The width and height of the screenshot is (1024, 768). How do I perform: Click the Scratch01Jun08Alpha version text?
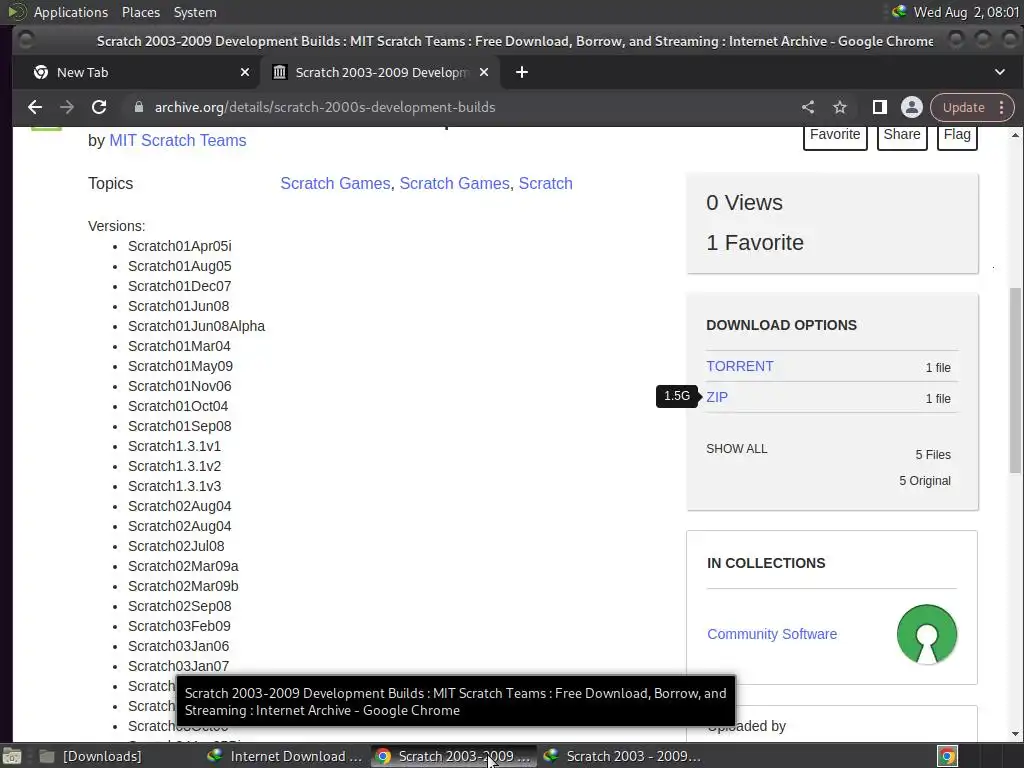(197, 326)
